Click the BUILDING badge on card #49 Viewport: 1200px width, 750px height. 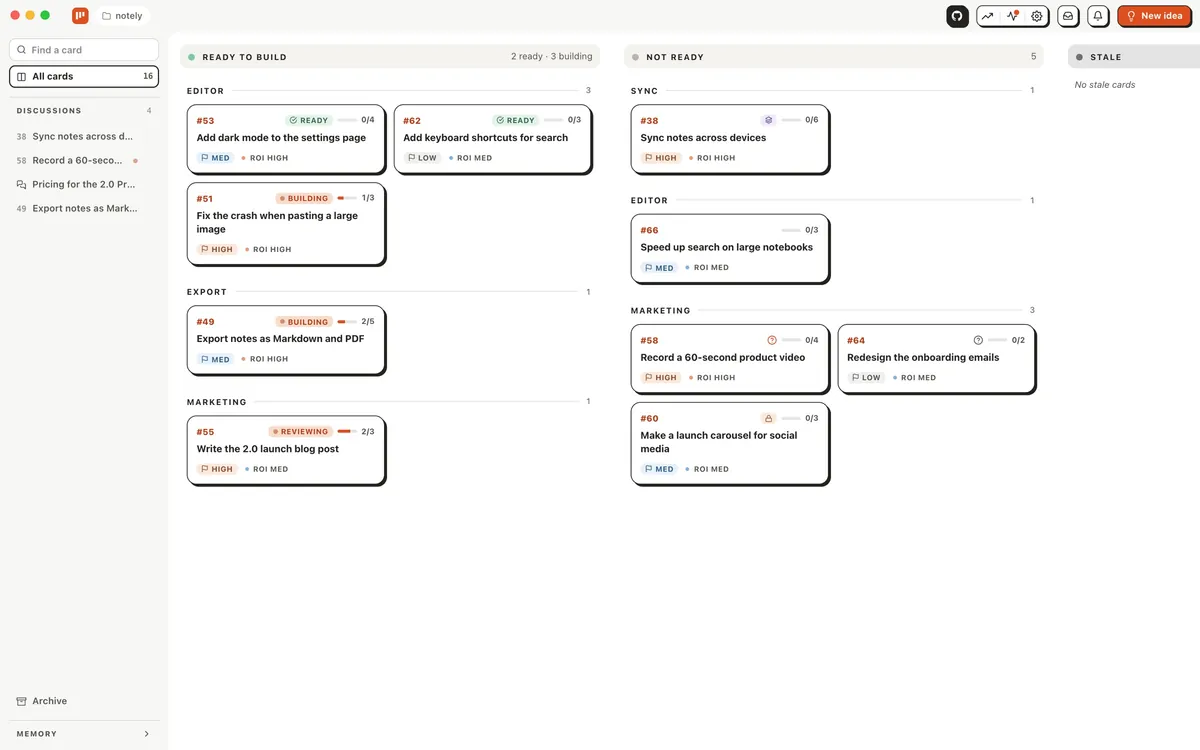[x=304, y=322]
